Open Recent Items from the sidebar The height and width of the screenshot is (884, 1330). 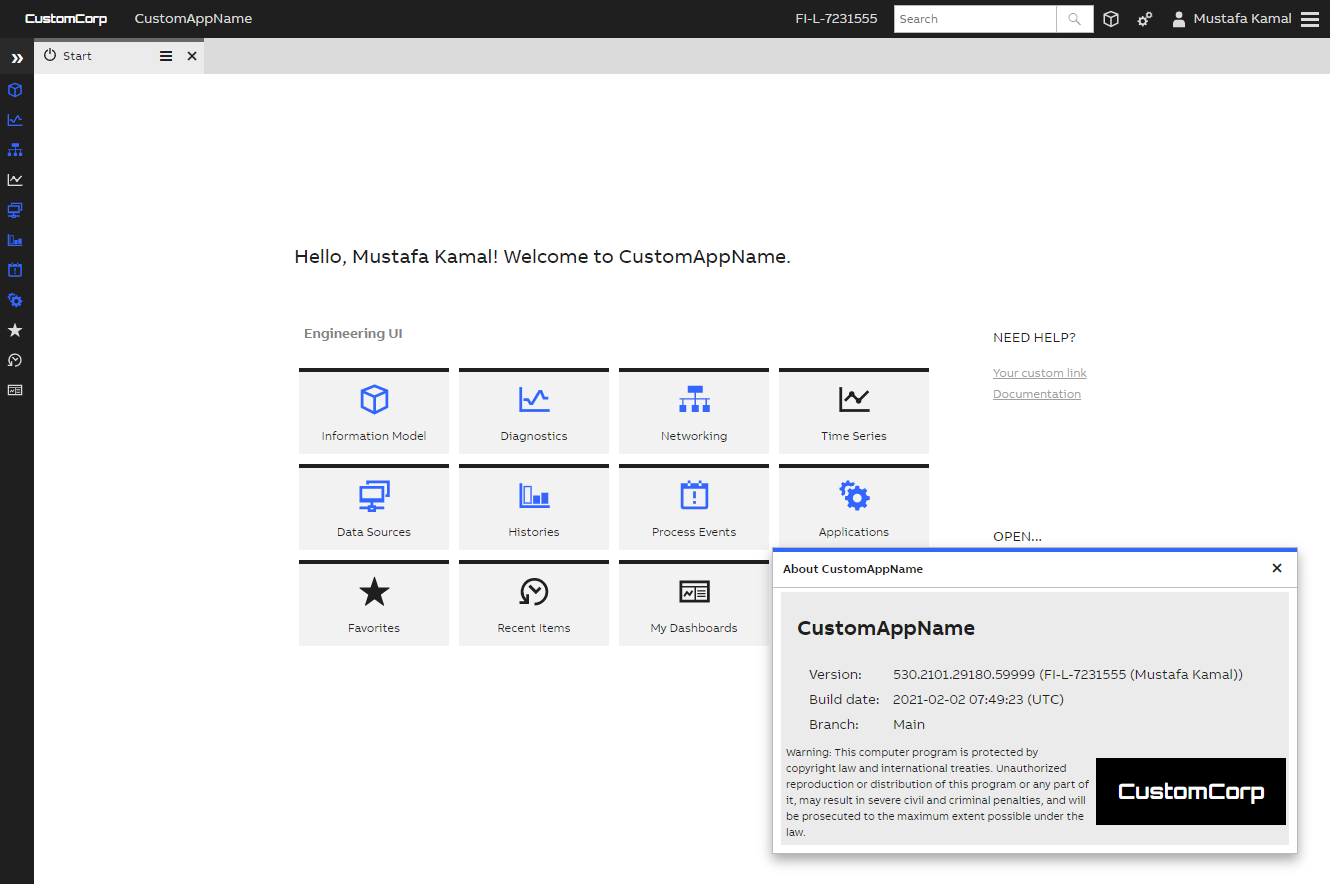(14, 360)
